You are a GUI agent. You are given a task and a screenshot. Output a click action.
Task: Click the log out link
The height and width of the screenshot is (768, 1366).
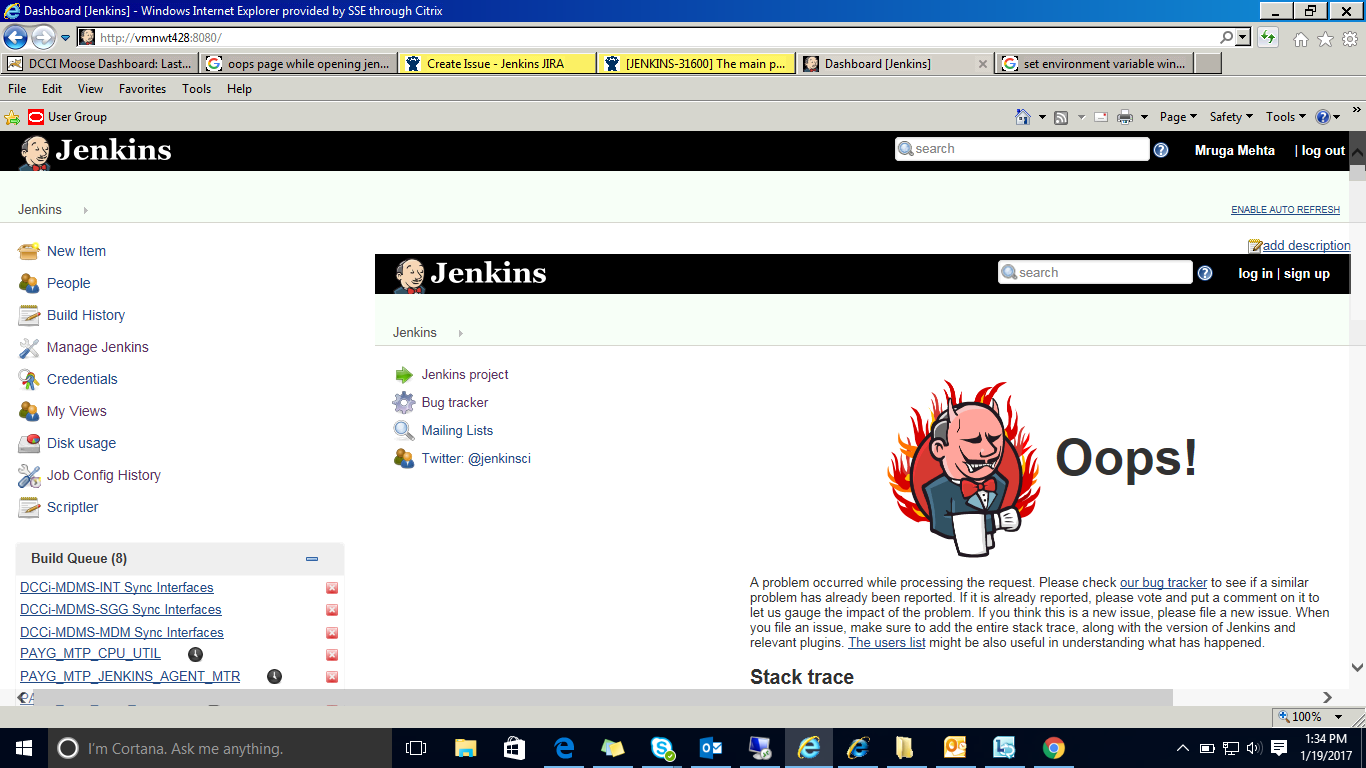(1323, 150)
